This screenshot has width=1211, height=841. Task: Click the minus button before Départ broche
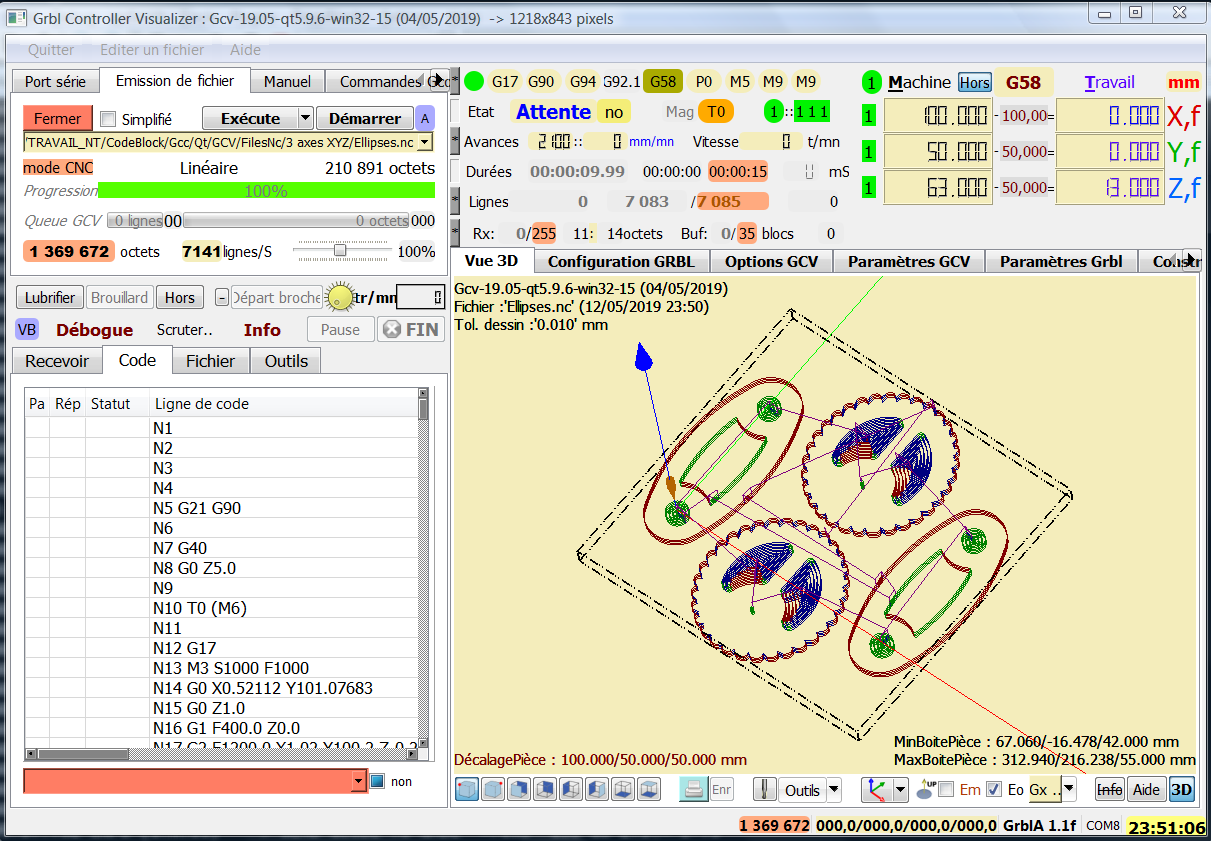(222, 297)
